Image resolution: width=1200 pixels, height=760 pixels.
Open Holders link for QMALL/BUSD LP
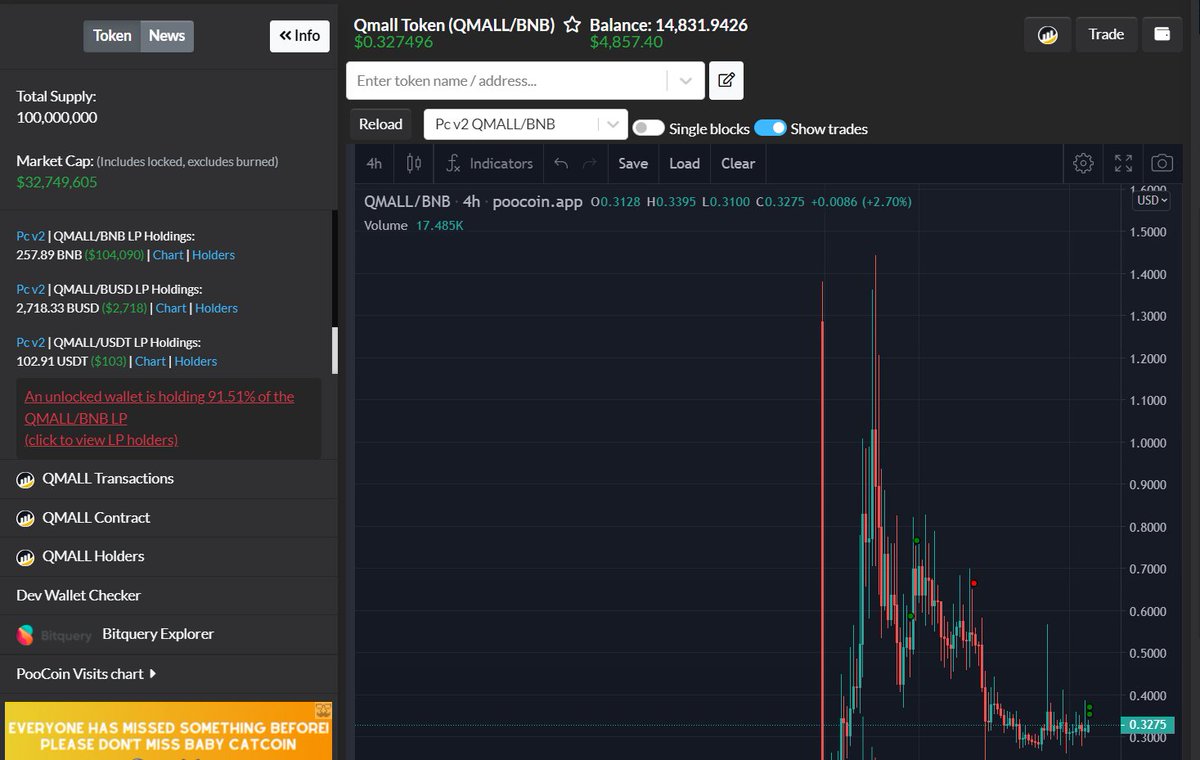[216, 308]
